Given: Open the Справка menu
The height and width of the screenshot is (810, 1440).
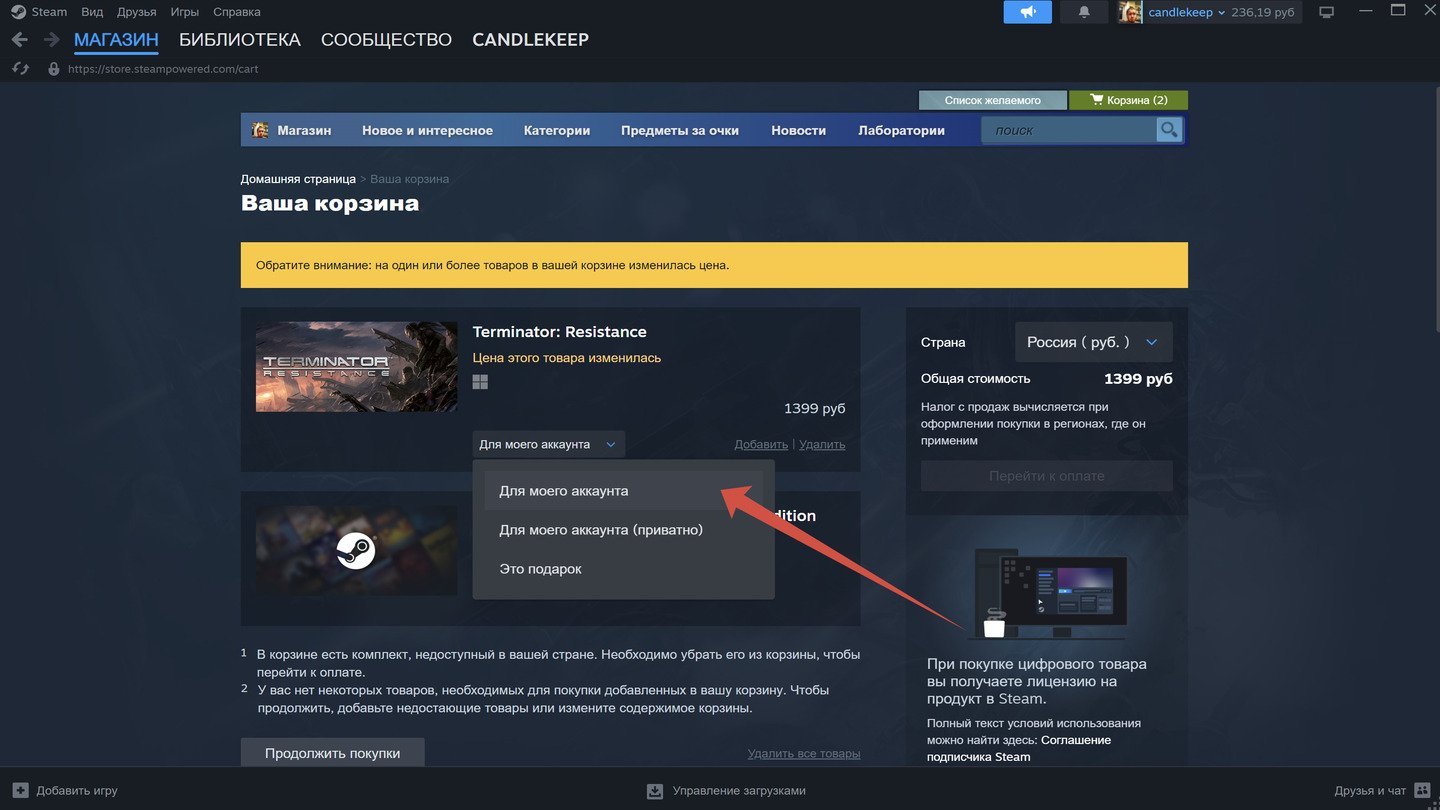Looking at the screenshot, I should tap(237, 12).
